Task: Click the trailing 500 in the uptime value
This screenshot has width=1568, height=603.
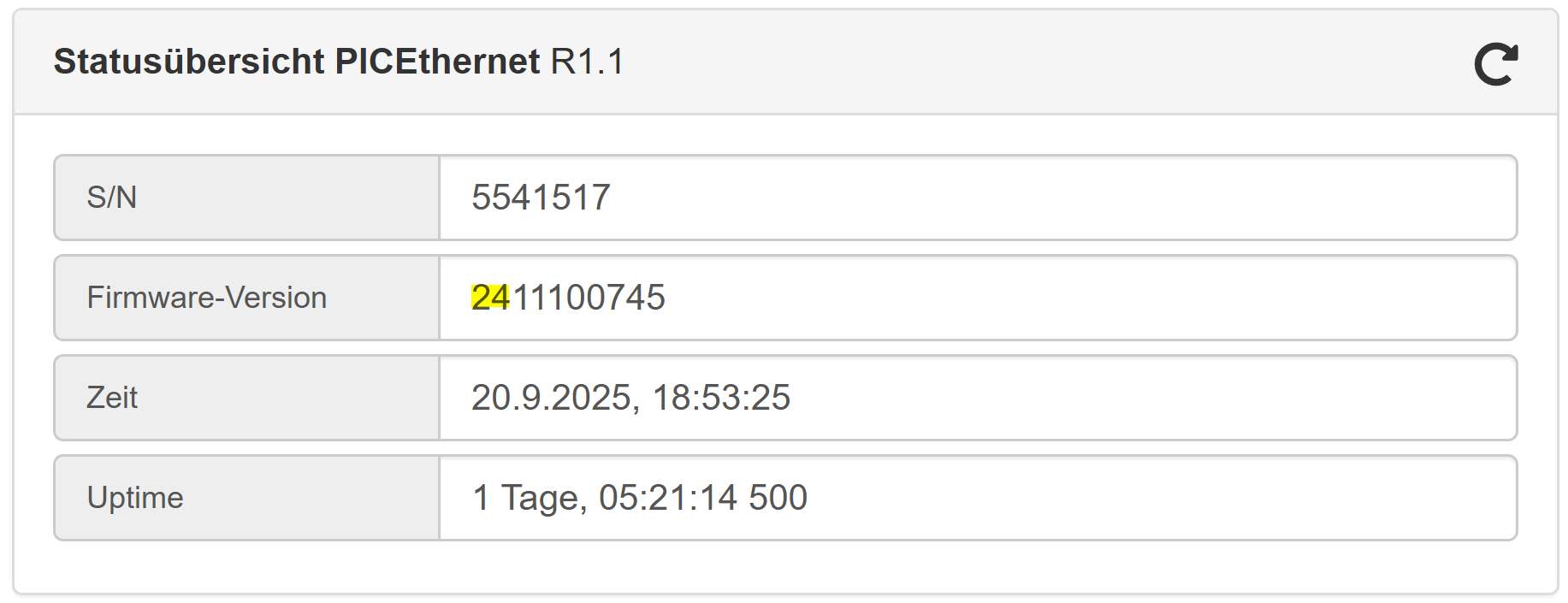Action: [778, 498]
